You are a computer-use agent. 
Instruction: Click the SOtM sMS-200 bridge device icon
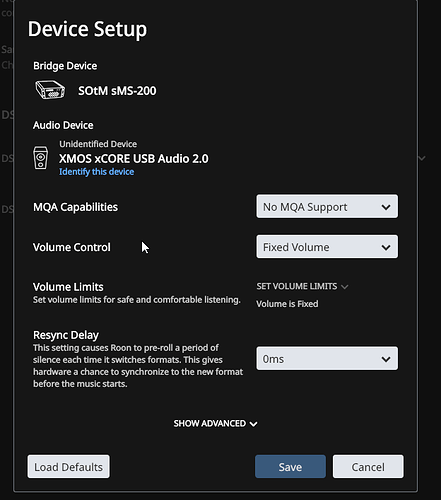[x=50, y=90]
